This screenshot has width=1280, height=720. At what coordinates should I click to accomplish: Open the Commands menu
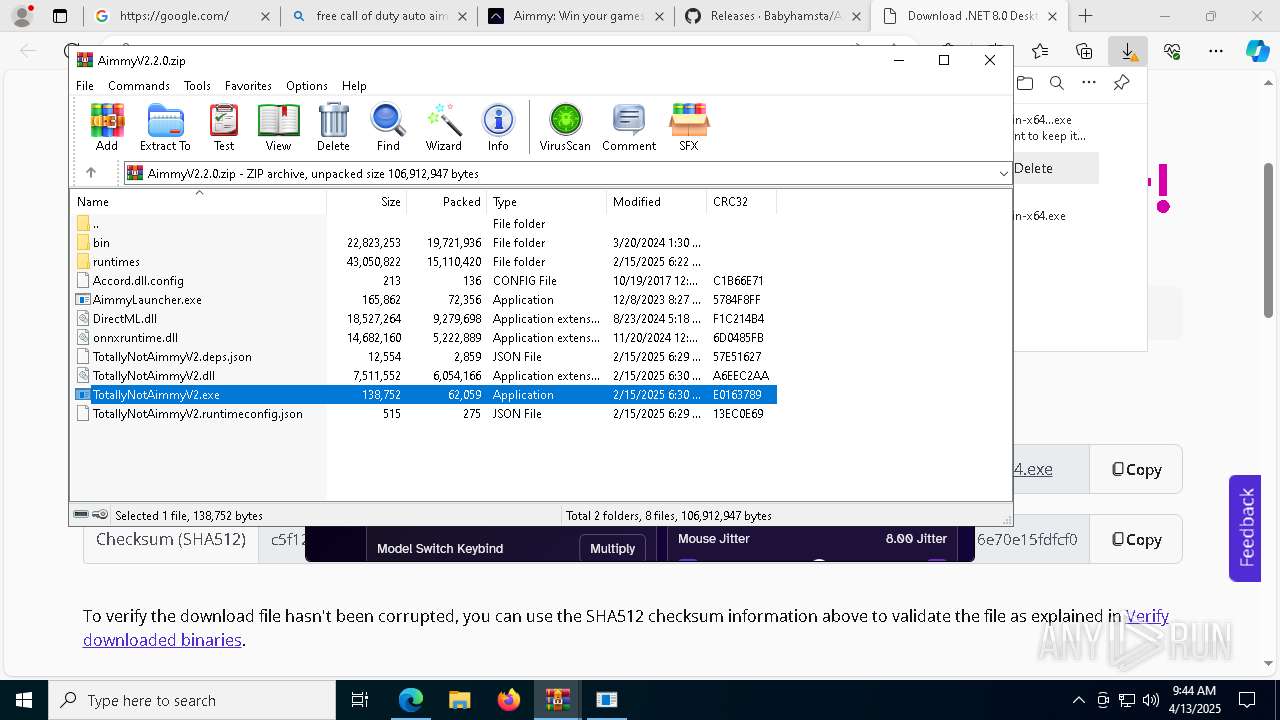click(139, 86)
